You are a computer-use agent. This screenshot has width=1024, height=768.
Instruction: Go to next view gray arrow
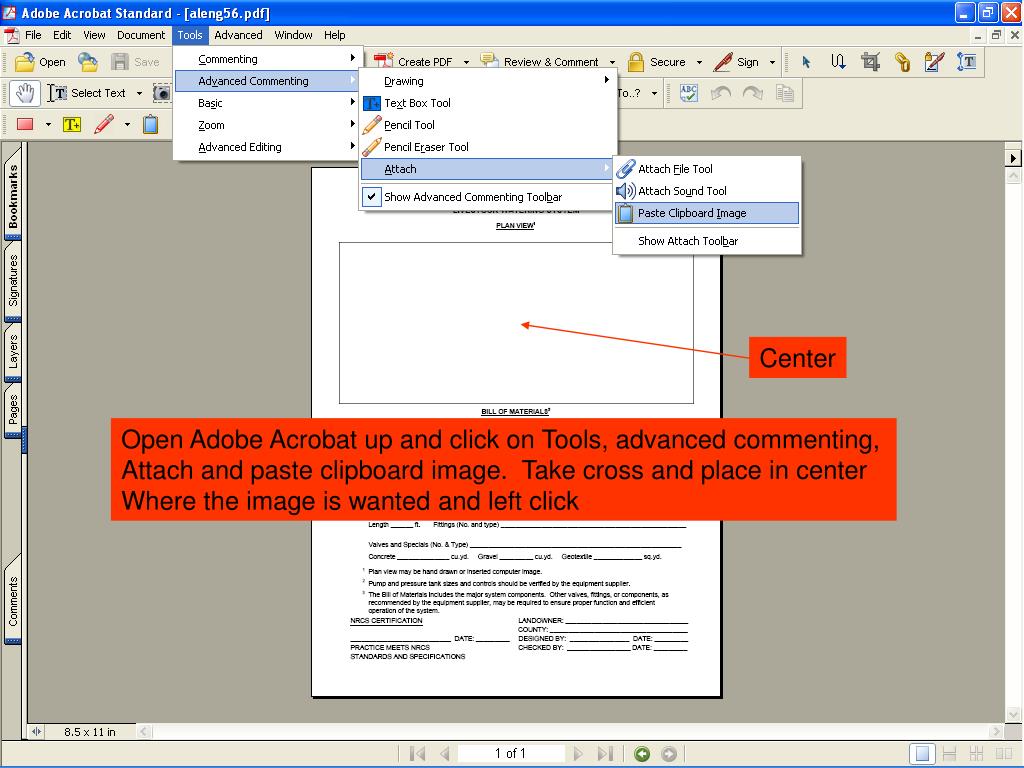[x=669, y=754]
